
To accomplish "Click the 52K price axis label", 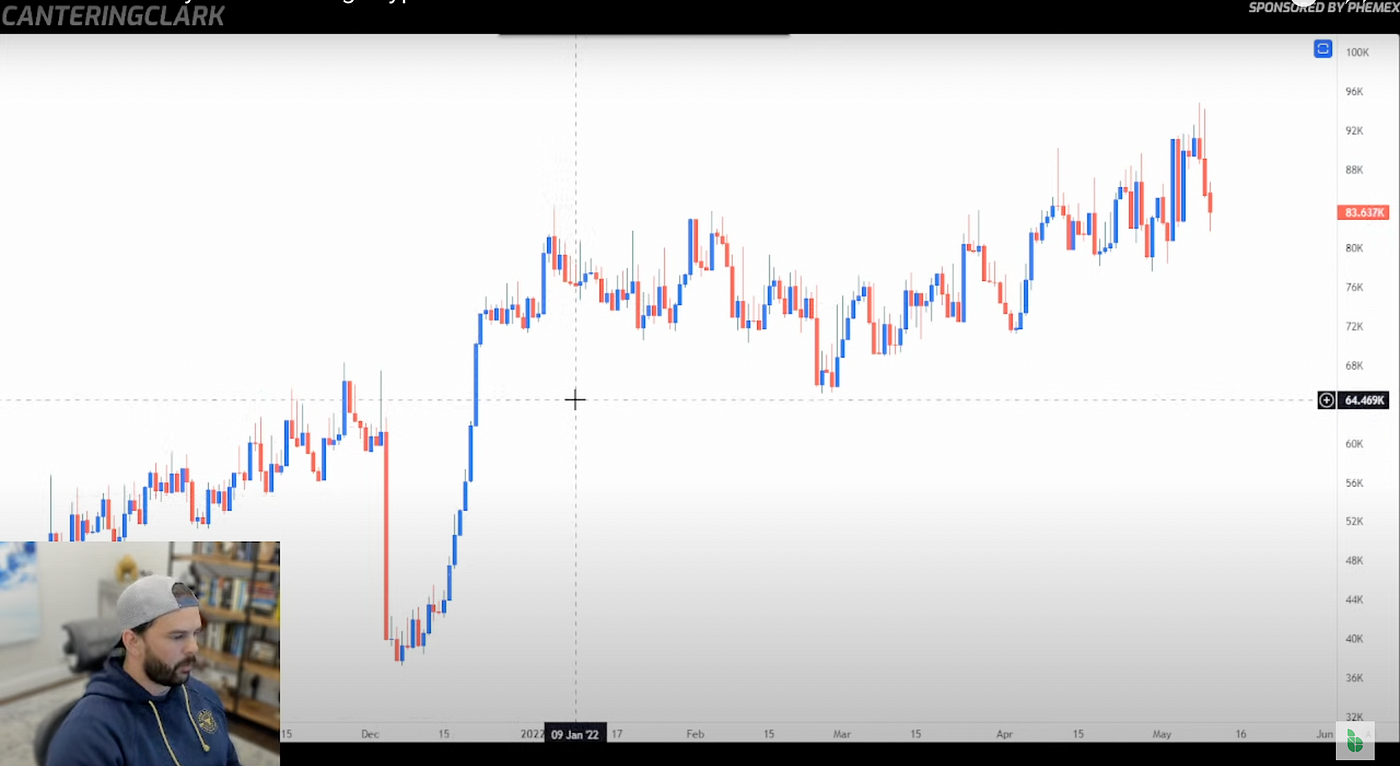I will (x=1354, y=521).
